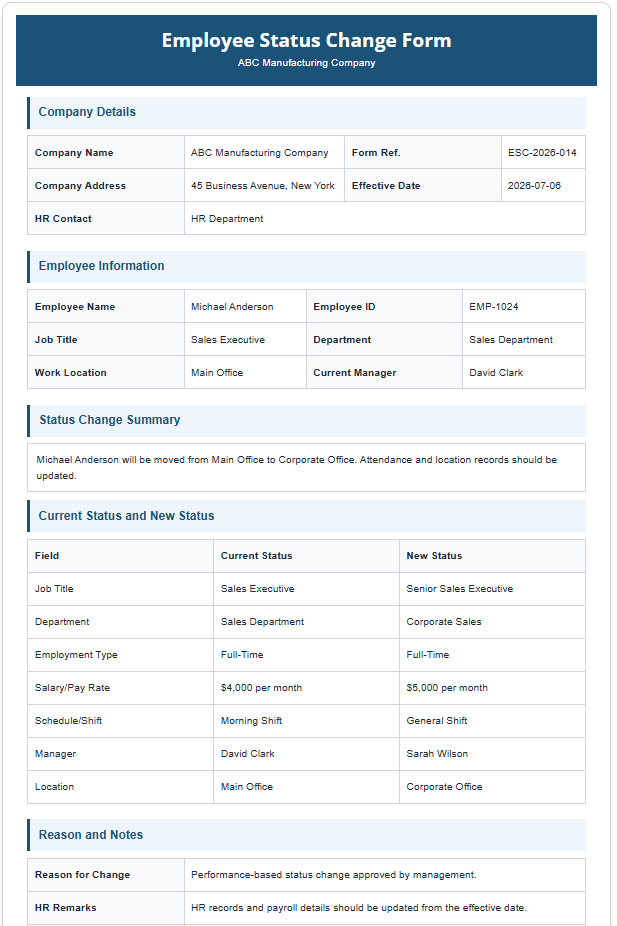The height and width of the screenshot is (926, 617).
Task: Click the 'Field' column header
Action: click(x=47, y=556)
